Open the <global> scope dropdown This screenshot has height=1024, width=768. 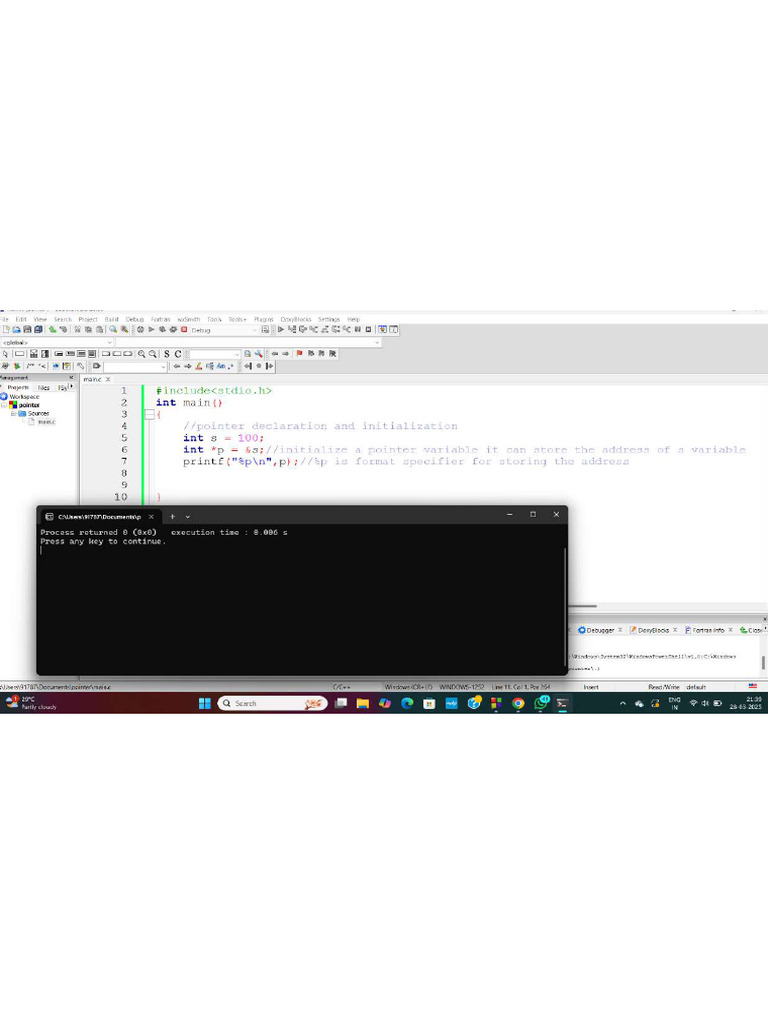(x=57, y=342)
